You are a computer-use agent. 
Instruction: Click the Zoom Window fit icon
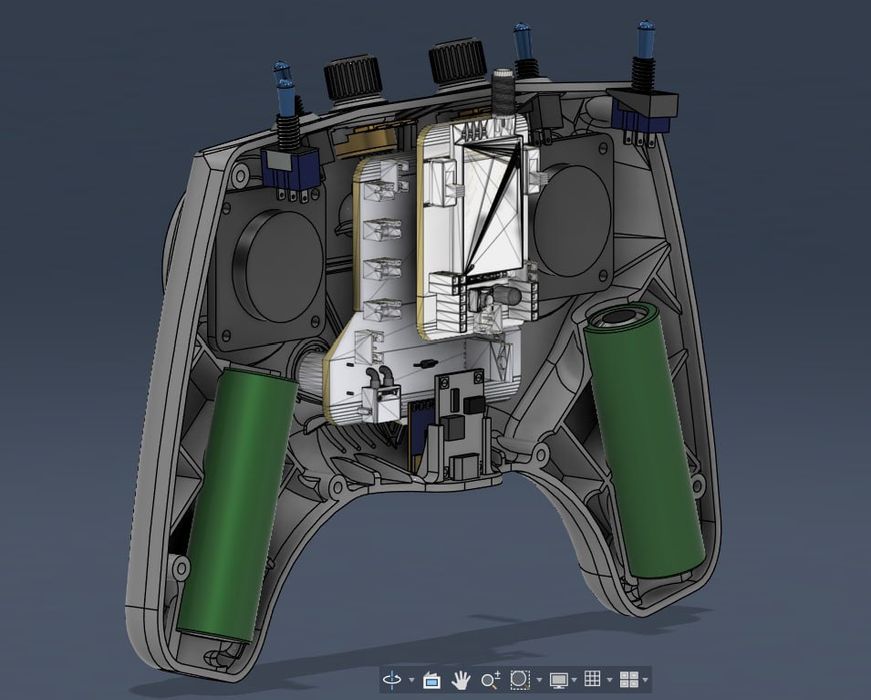coord(520,679)
